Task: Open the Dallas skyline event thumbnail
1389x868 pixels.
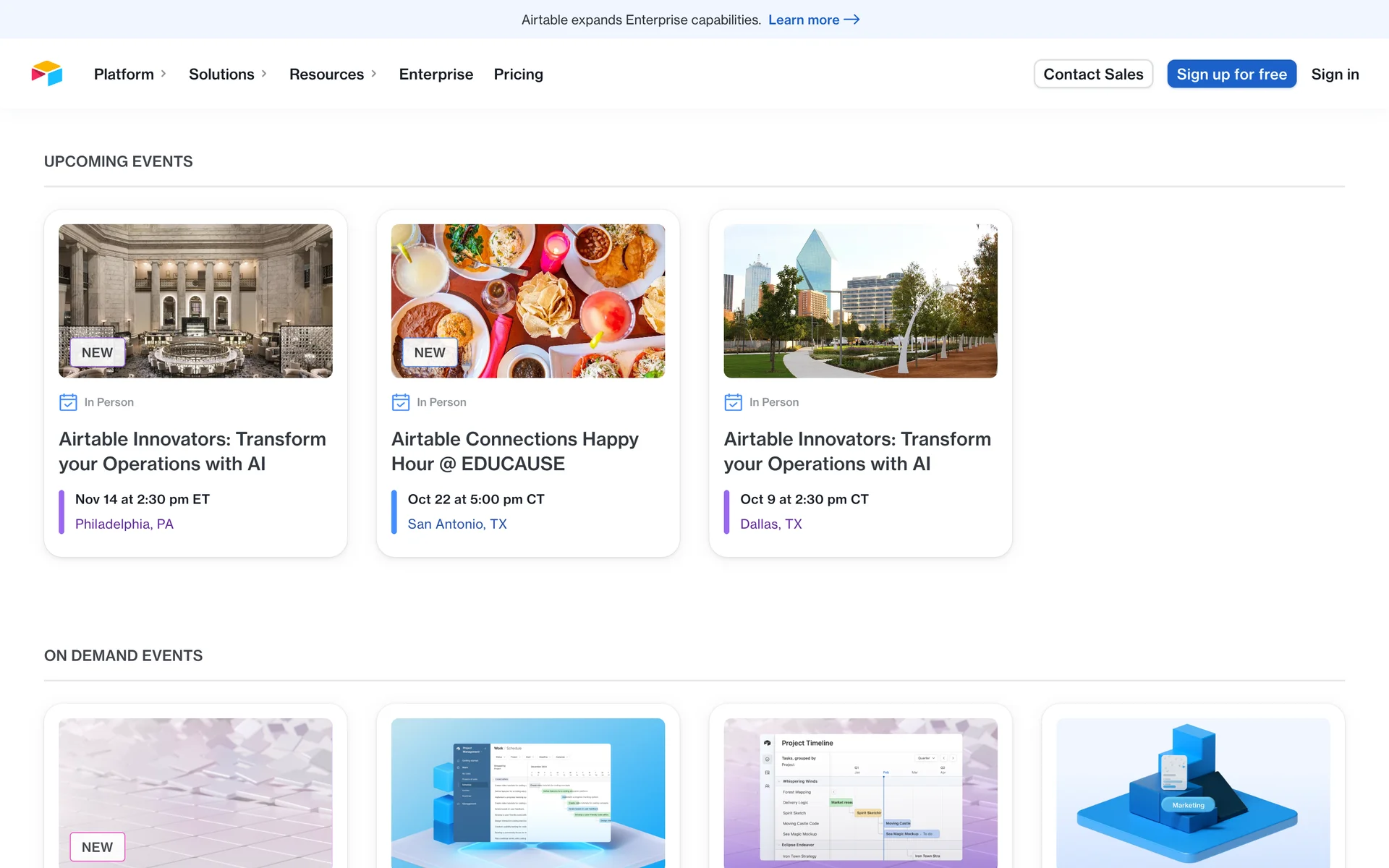Action: coord(860,301)
